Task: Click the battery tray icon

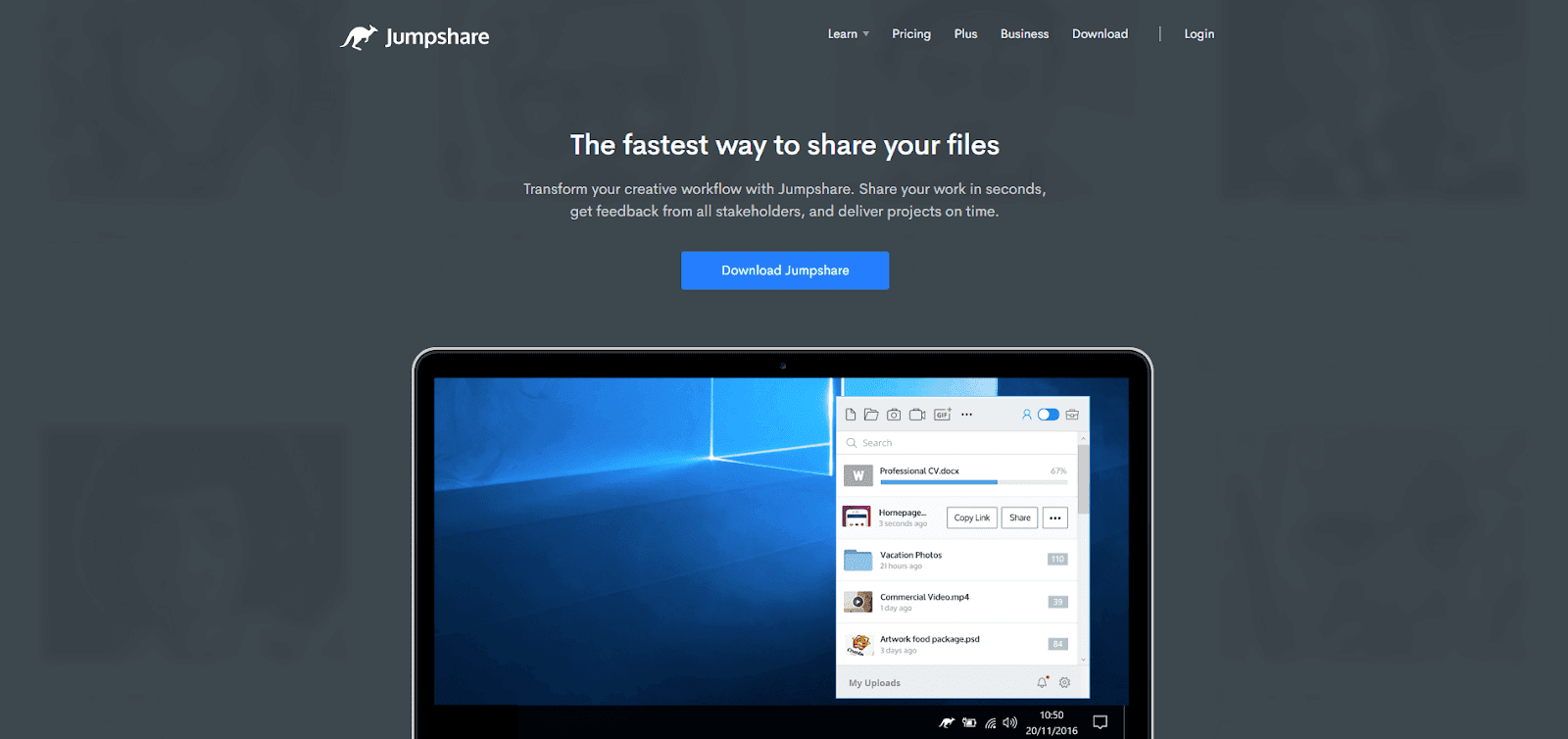Action: [969, 722]
